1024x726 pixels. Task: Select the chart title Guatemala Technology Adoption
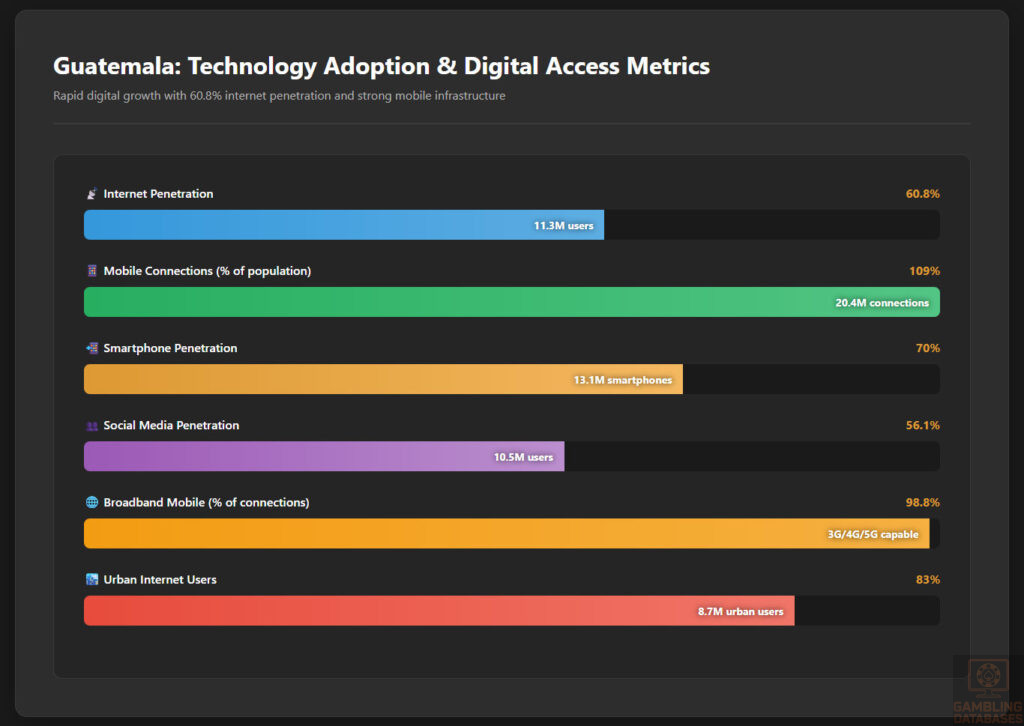(381, 66)
